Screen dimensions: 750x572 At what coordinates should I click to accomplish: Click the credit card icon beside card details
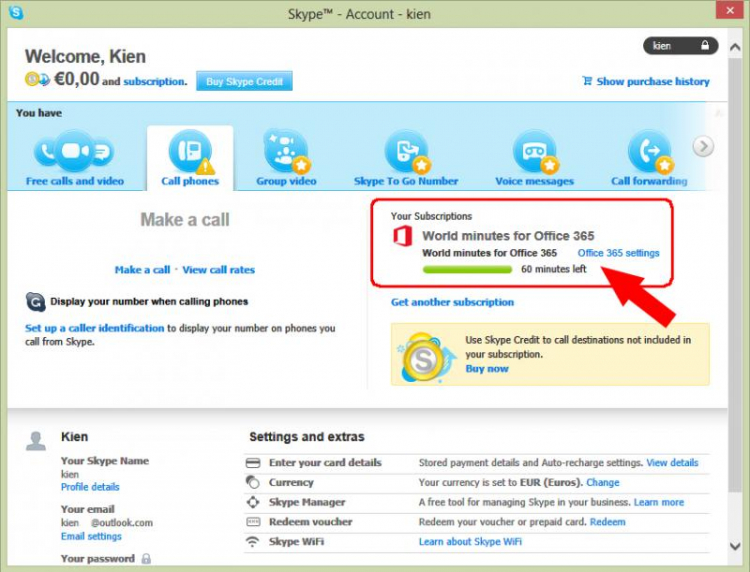(253, 463)
